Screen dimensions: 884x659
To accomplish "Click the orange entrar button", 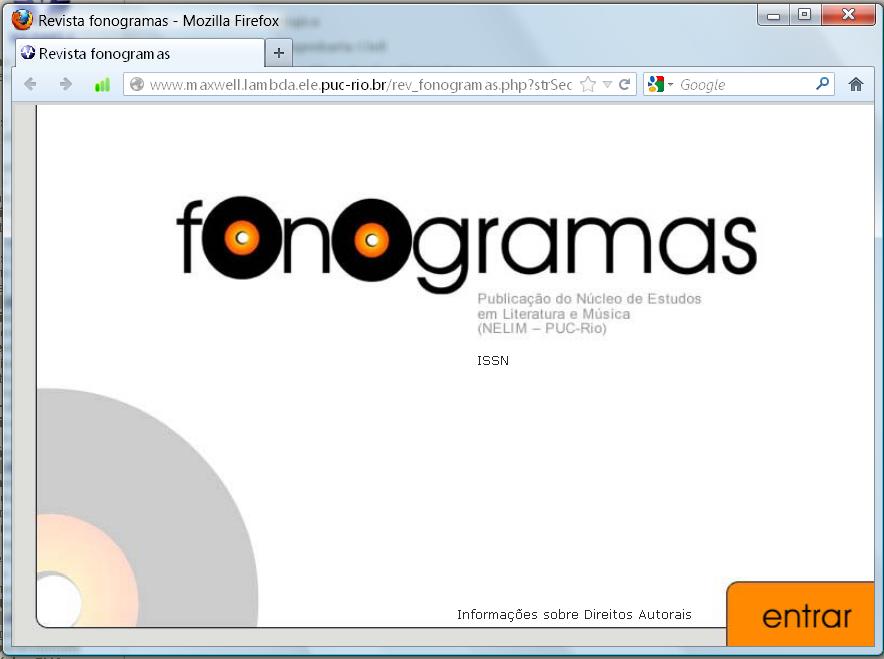I will (x=801, y=614).
